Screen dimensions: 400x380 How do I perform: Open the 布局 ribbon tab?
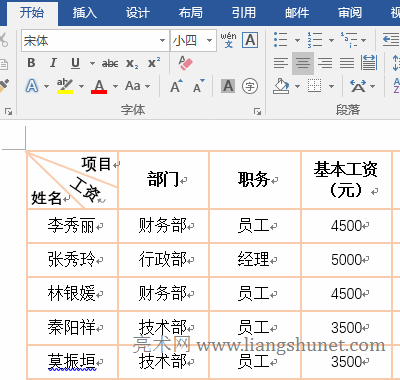tap(190, 13)
